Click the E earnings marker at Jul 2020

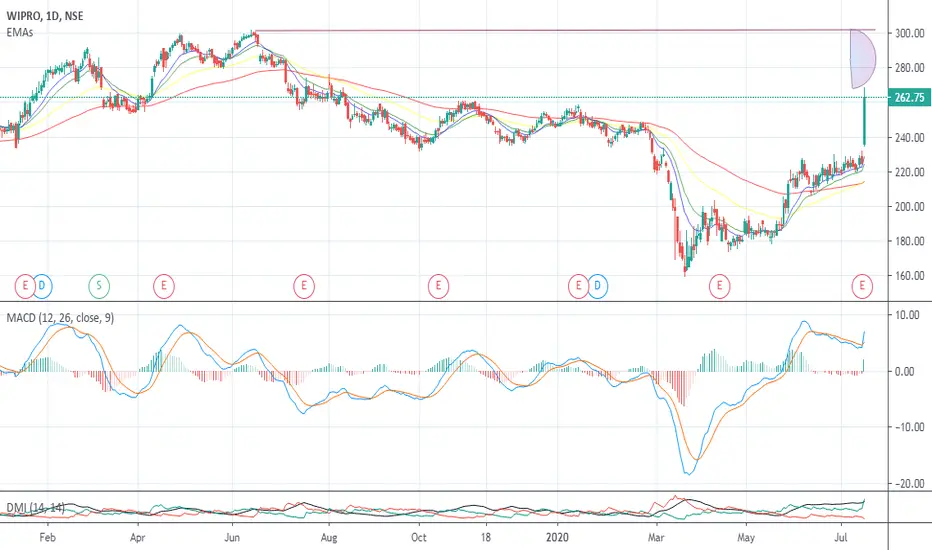(862, 286)
